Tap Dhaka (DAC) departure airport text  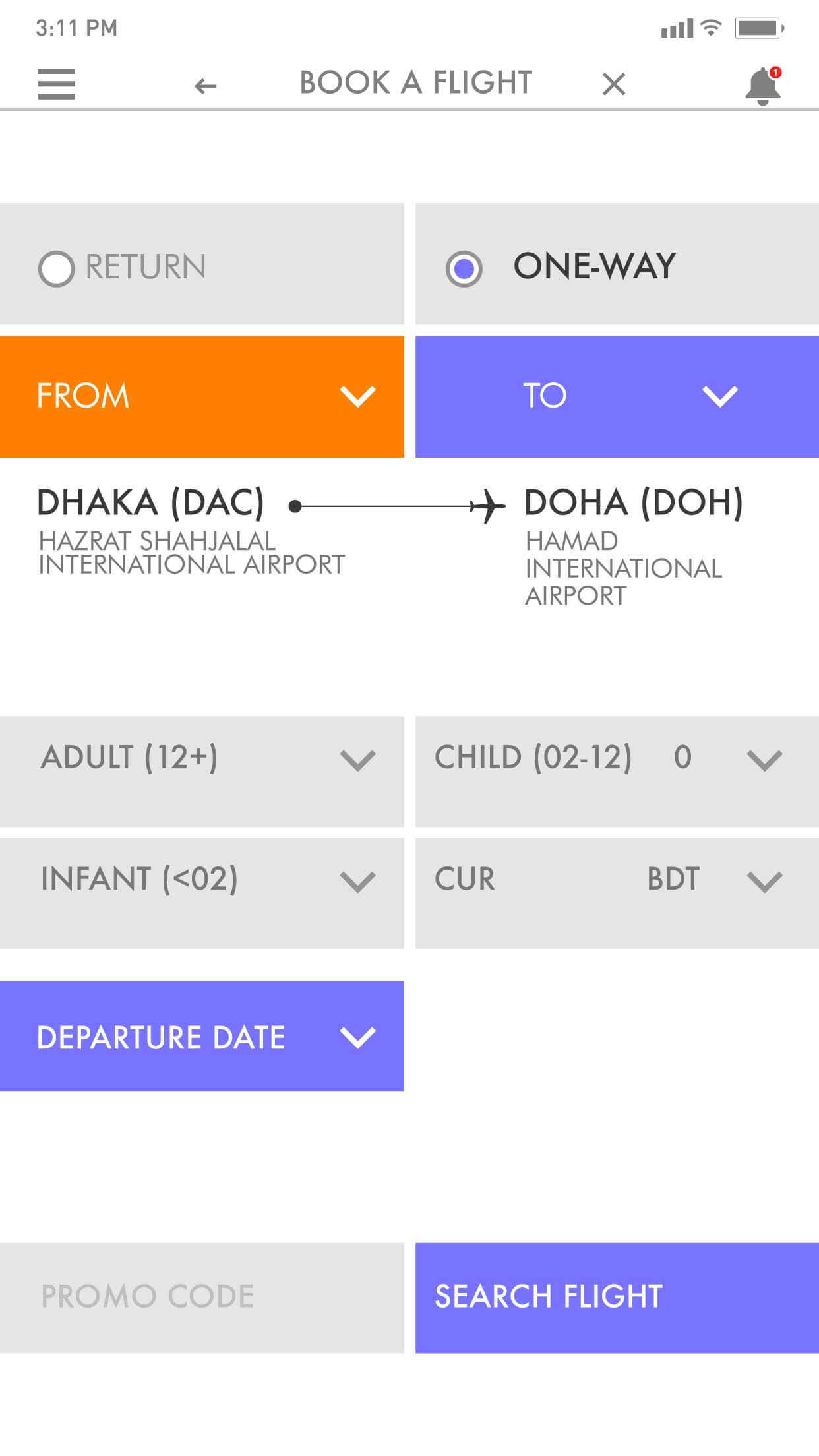pos(151,502)
